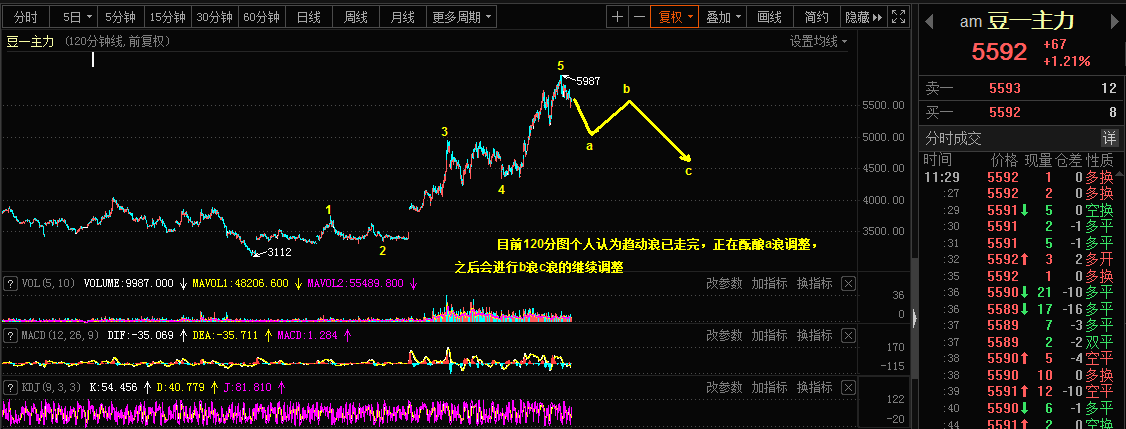Click the 5987 high price label
Screen dimensions: 1126x429
point(588,81)
